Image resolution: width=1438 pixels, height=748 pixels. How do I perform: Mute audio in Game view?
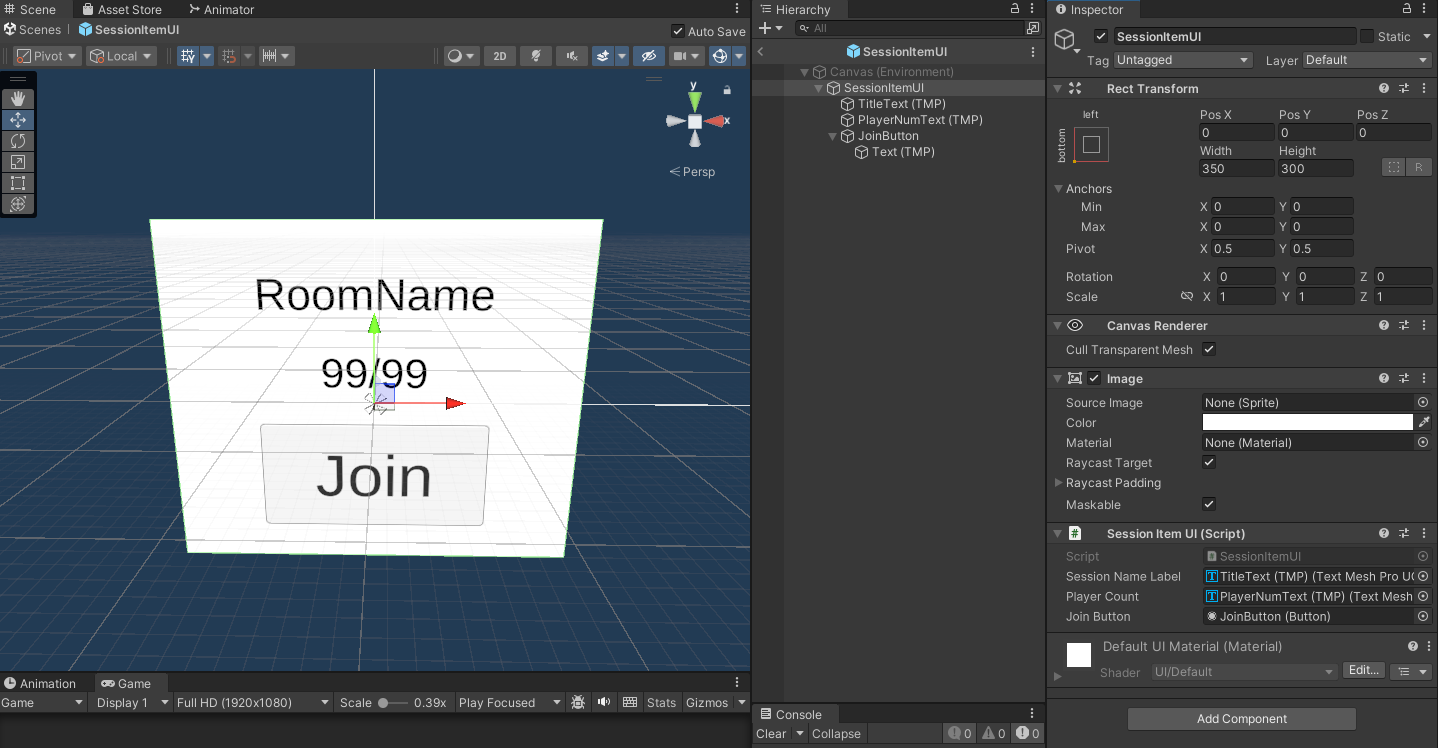click(x=604, y=703)
